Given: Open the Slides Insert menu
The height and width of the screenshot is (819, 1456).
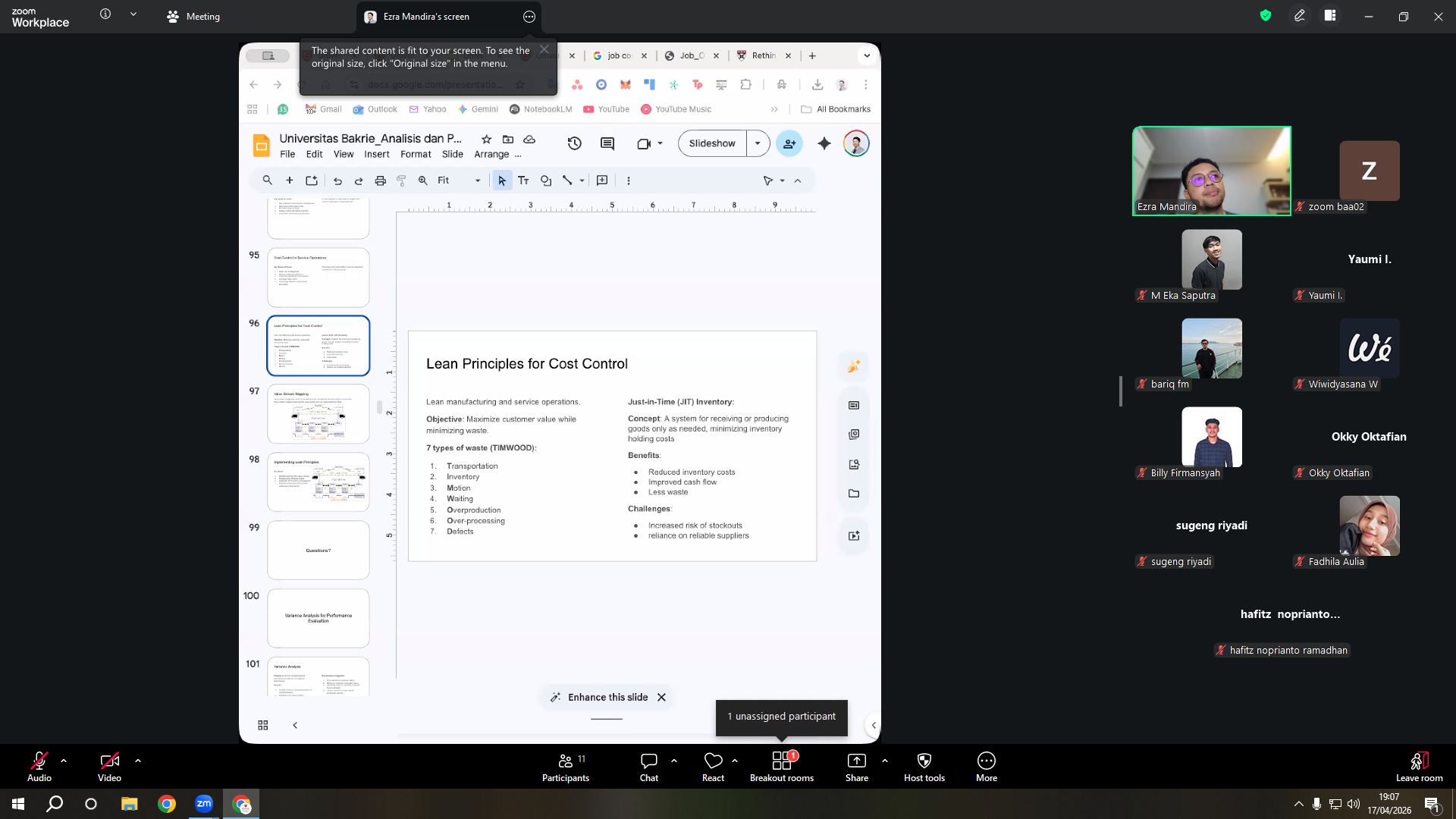Looking at the screenshot, I should (x=377, y=154).
